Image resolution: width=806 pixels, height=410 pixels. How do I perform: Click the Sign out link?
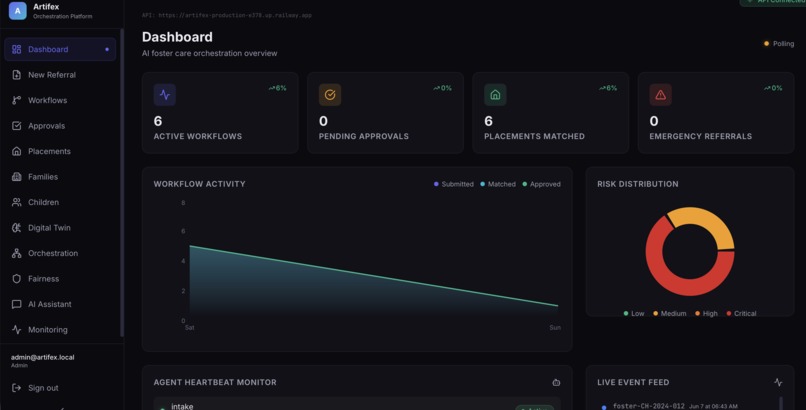pyautogui.click(x=43, y=388)
